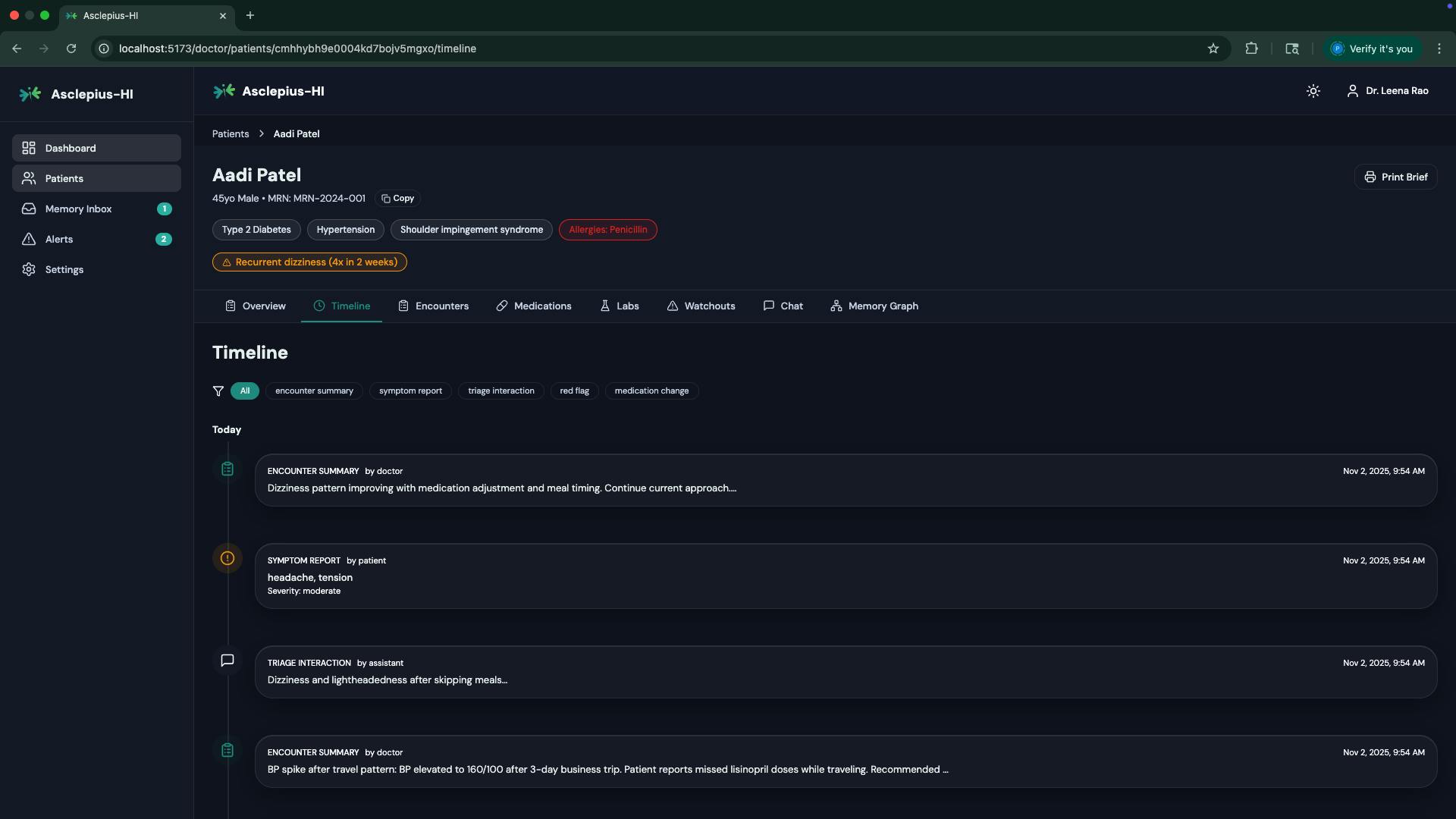1456x819 pixels.
Task: Click the timeline filter funnel icon
Action: (x=218, y=391)
